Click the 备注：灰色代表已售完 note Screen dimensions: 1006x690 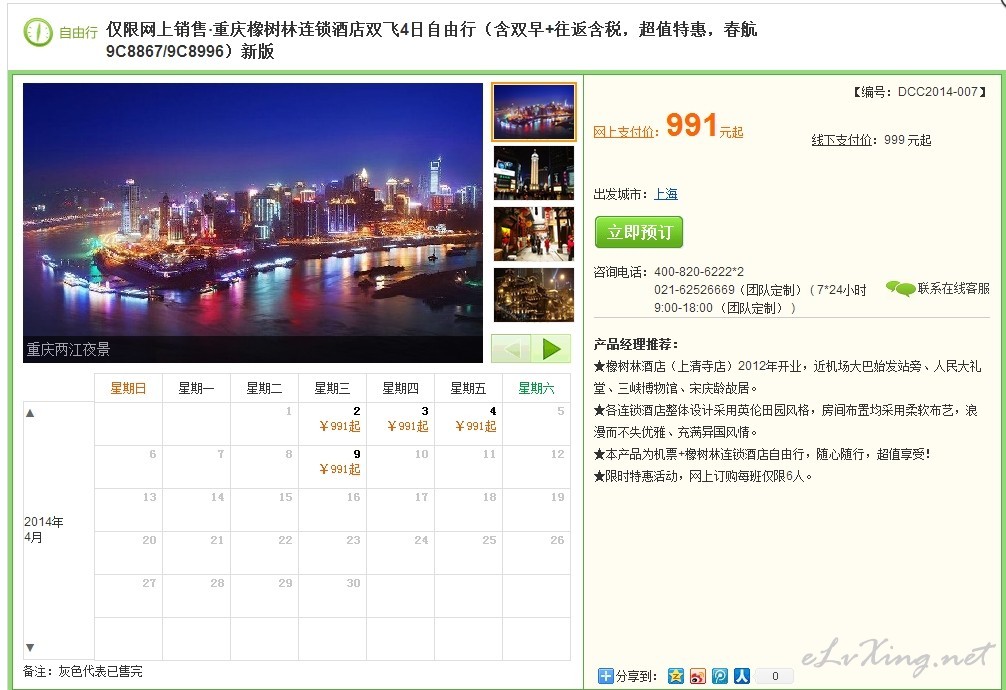click(83, 671)
